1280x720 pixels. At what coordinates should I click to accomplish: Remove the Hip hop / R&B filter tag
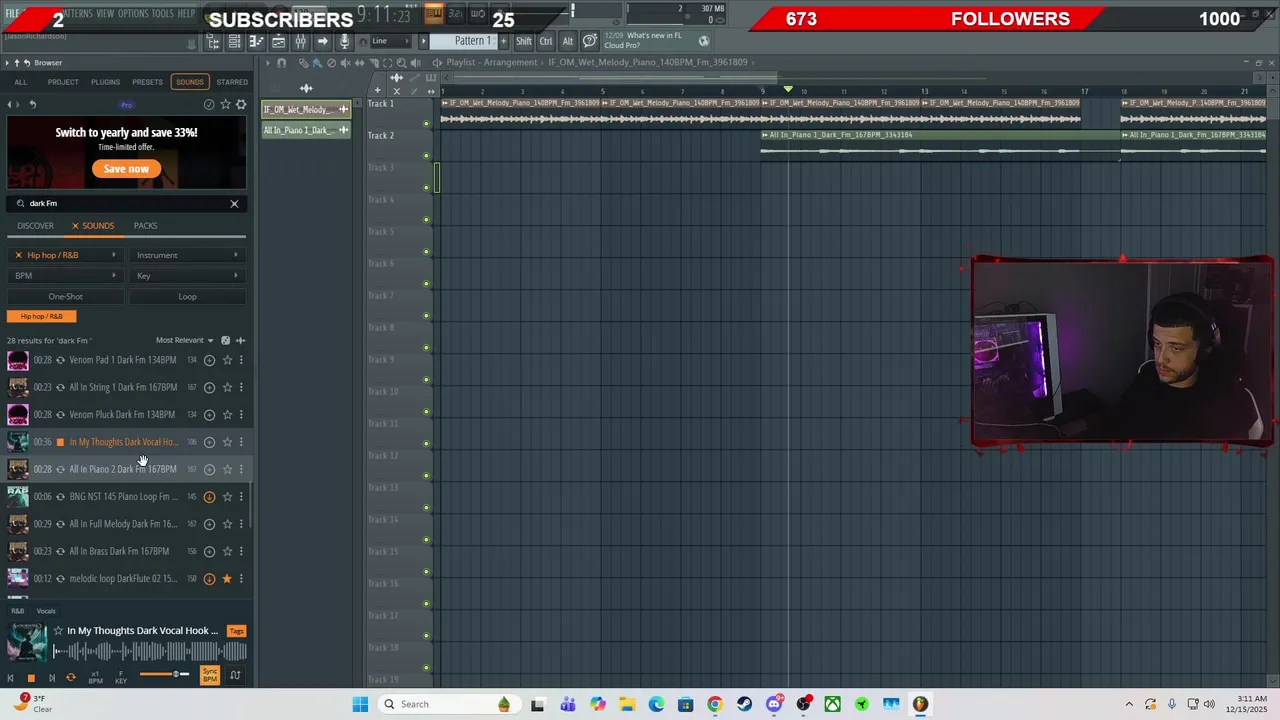coord(41,316)
